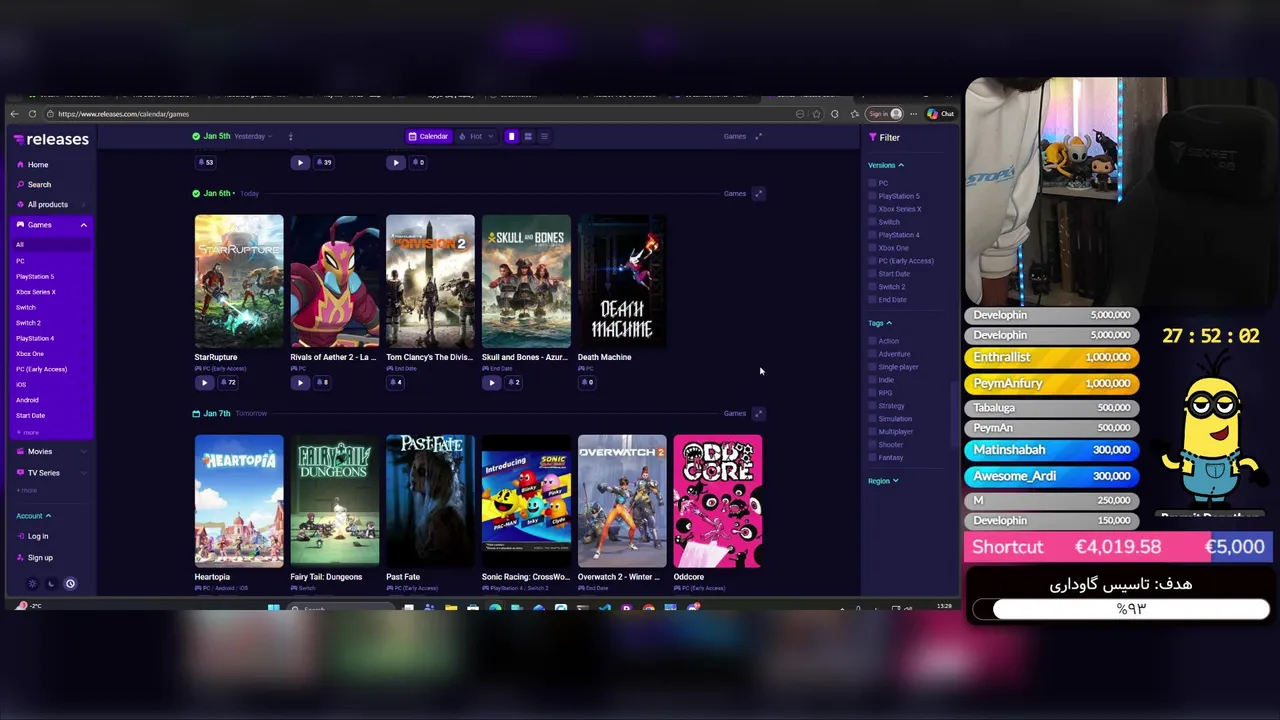Expand the Region filter section

point(883,481)
